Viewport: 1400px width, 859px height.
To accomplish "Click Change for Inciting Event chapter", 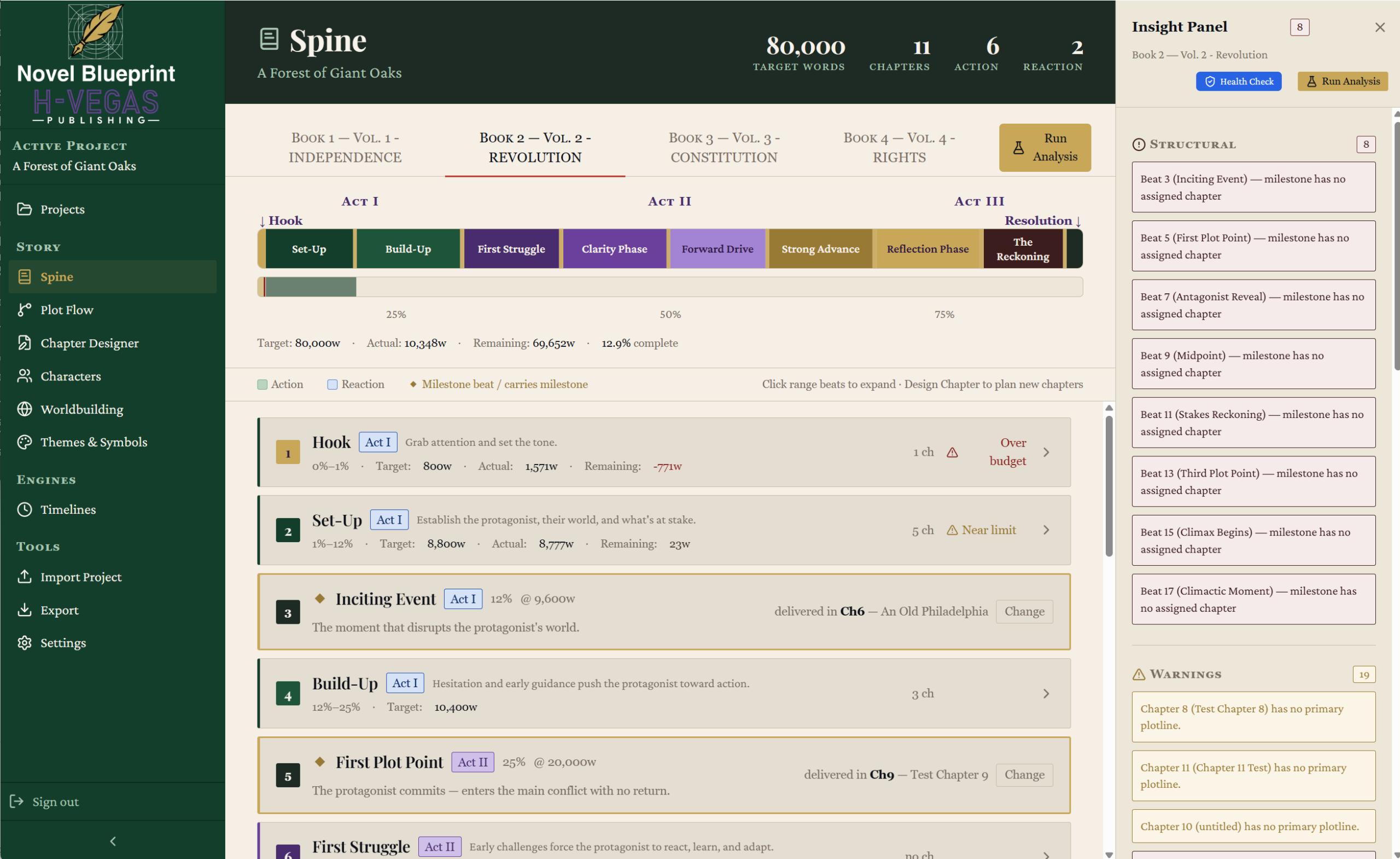I will [1024, 612].
